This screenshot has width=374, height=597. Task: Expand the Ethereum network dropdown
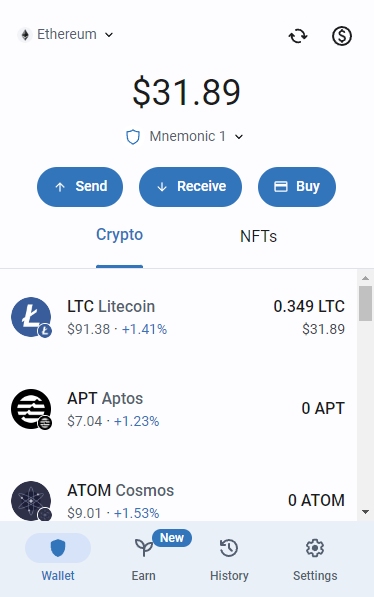coord(66,35)
